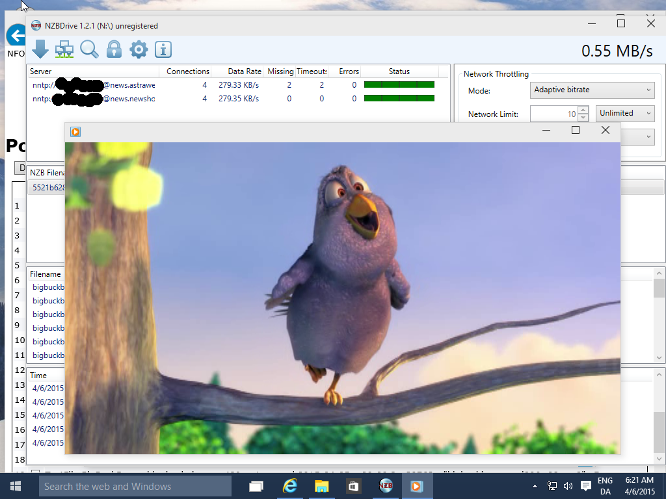Open NZBDrive settings gear icon

(x=138, y=50)
